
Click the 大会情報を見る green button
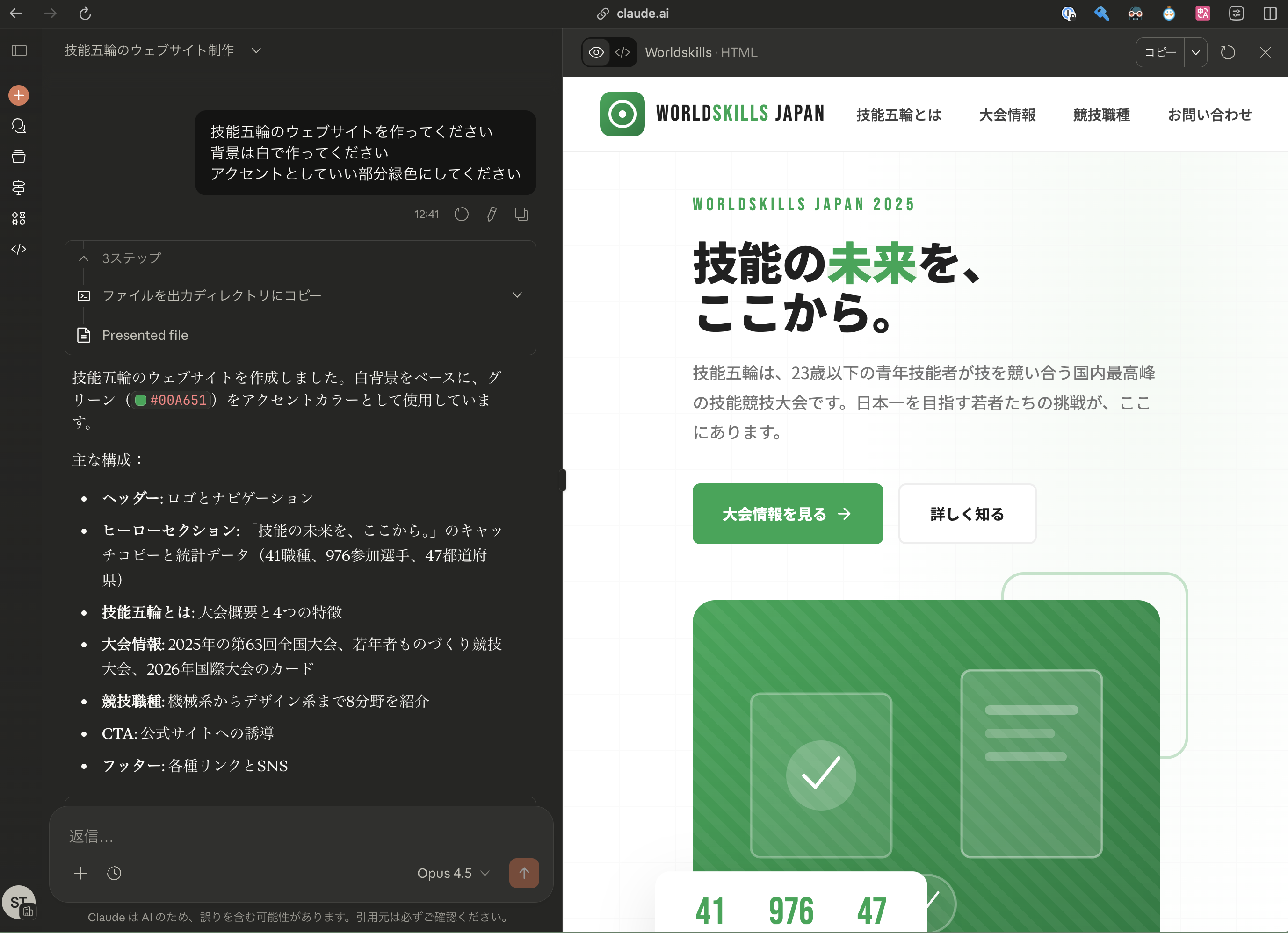coord(788,514)
